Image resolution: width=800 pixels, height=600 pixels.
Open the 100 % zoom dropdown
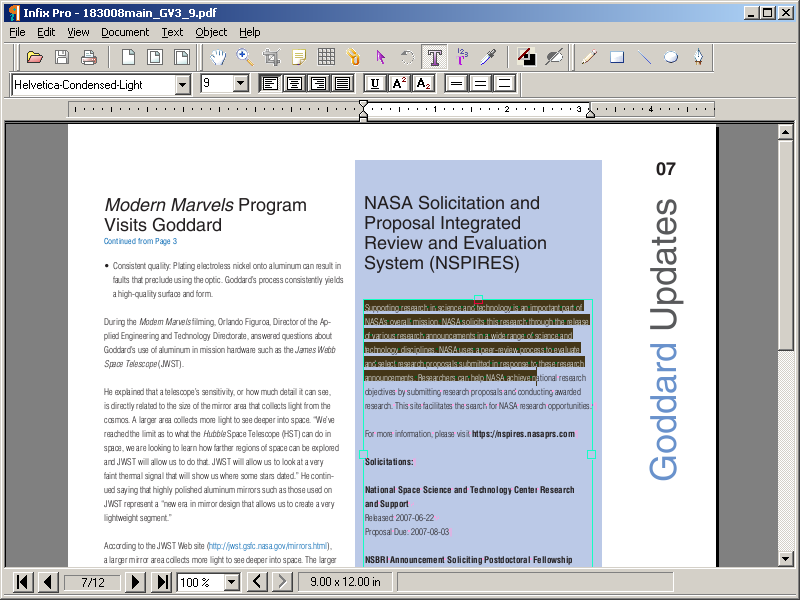pos(232,582)
